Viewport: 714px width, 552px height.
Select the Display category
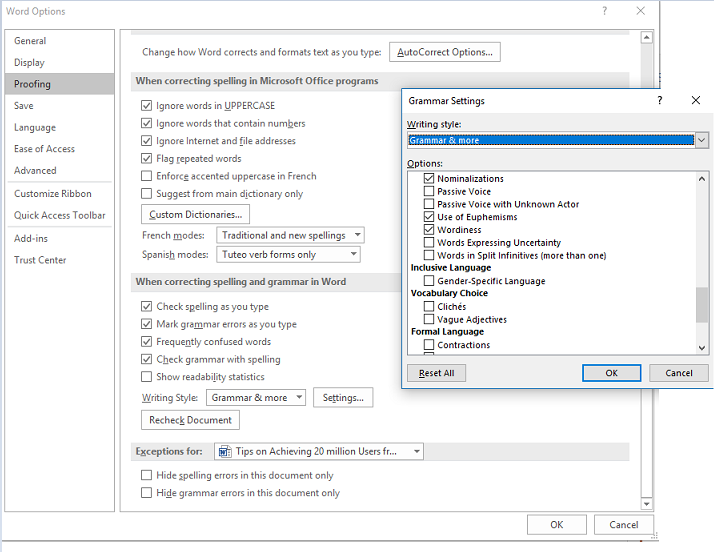[x=60, y=62]
